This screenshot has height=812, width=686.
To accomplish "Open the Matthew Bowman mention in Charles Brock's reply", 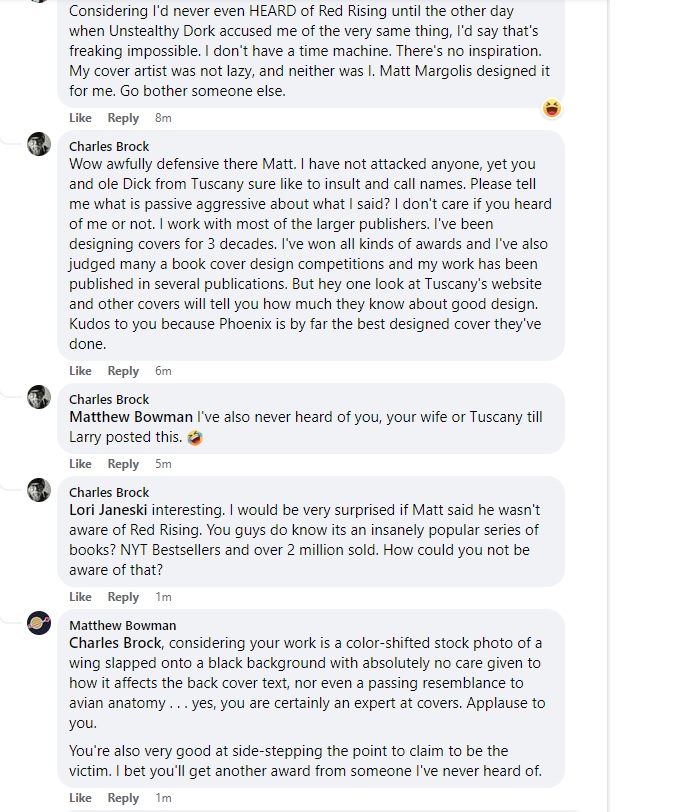I will pos(130,417).
